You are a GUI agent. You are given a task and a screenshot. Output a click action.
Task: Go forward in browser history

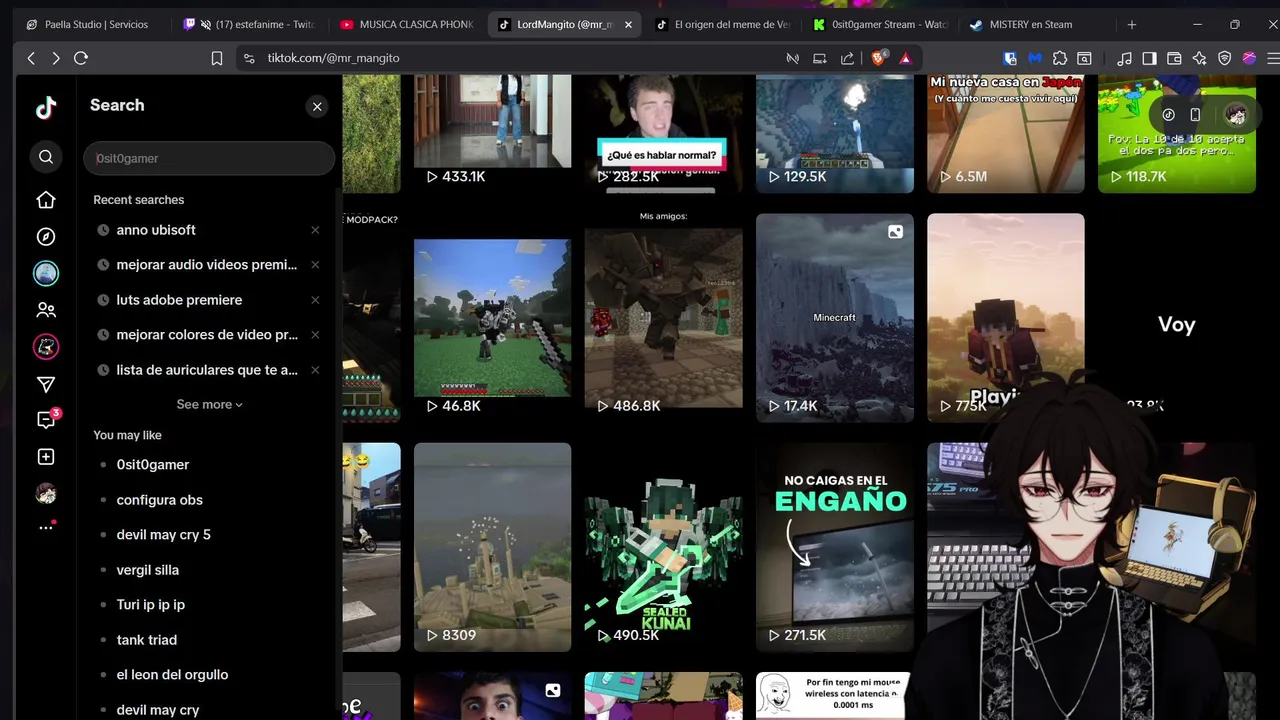[55, 58]
